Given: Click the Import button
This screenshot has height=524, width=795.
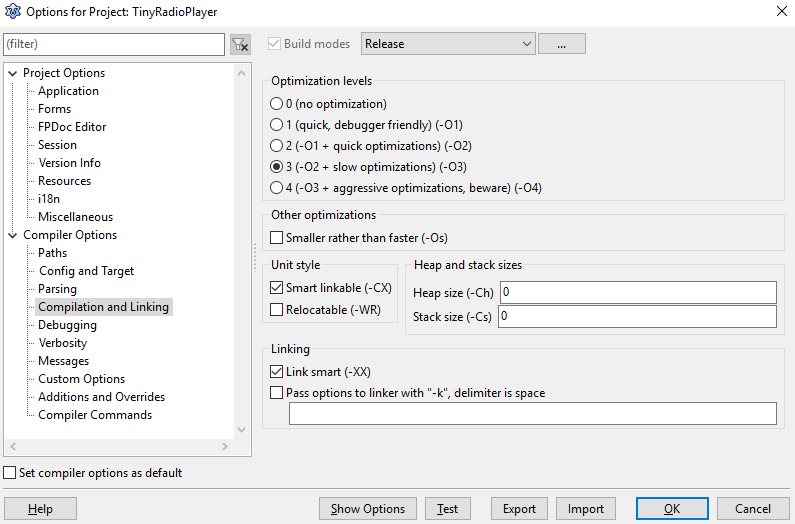Looking at the screenshot, I should [586, 509].
